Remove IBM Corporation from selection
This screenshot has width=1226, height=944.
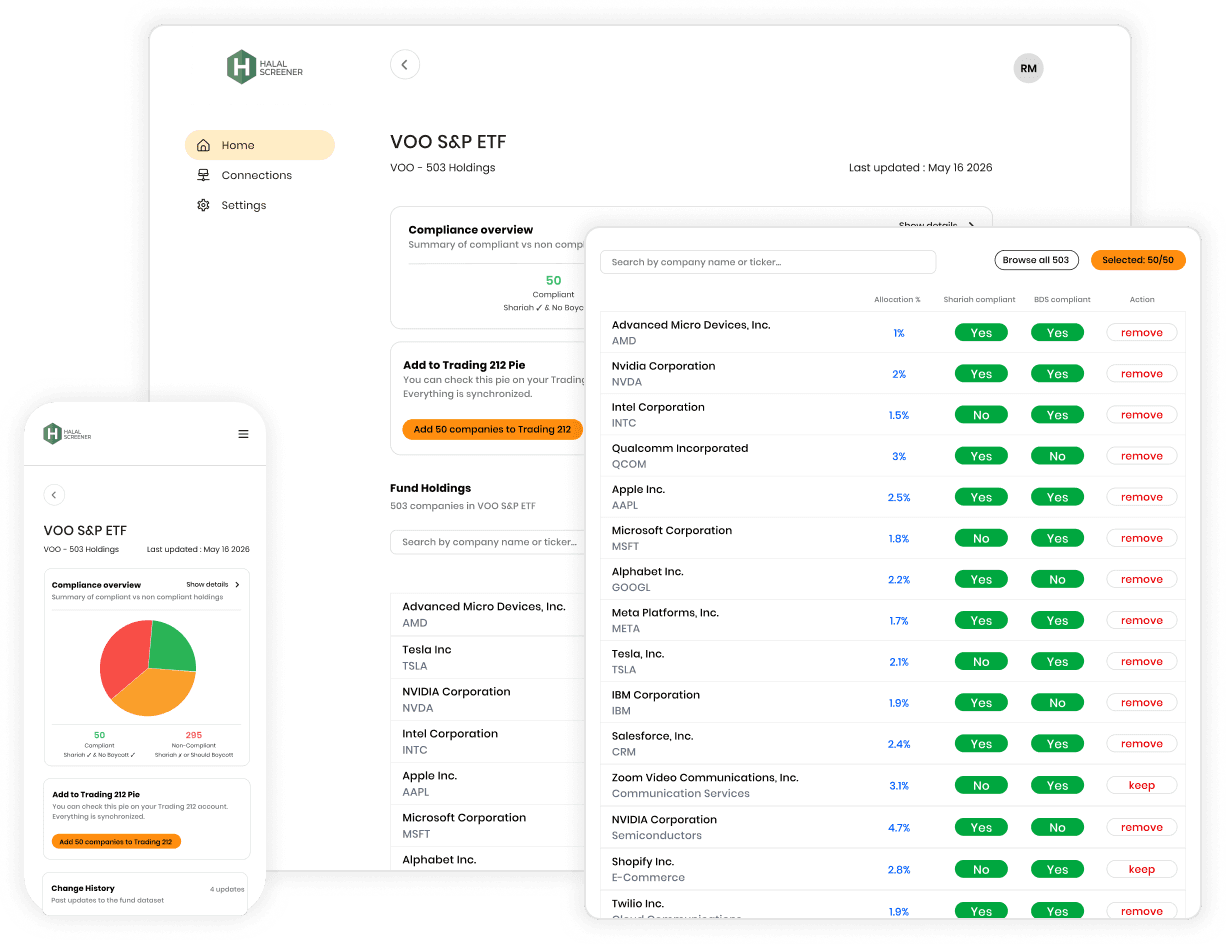pyautogui.click(x=1141, y=703)
